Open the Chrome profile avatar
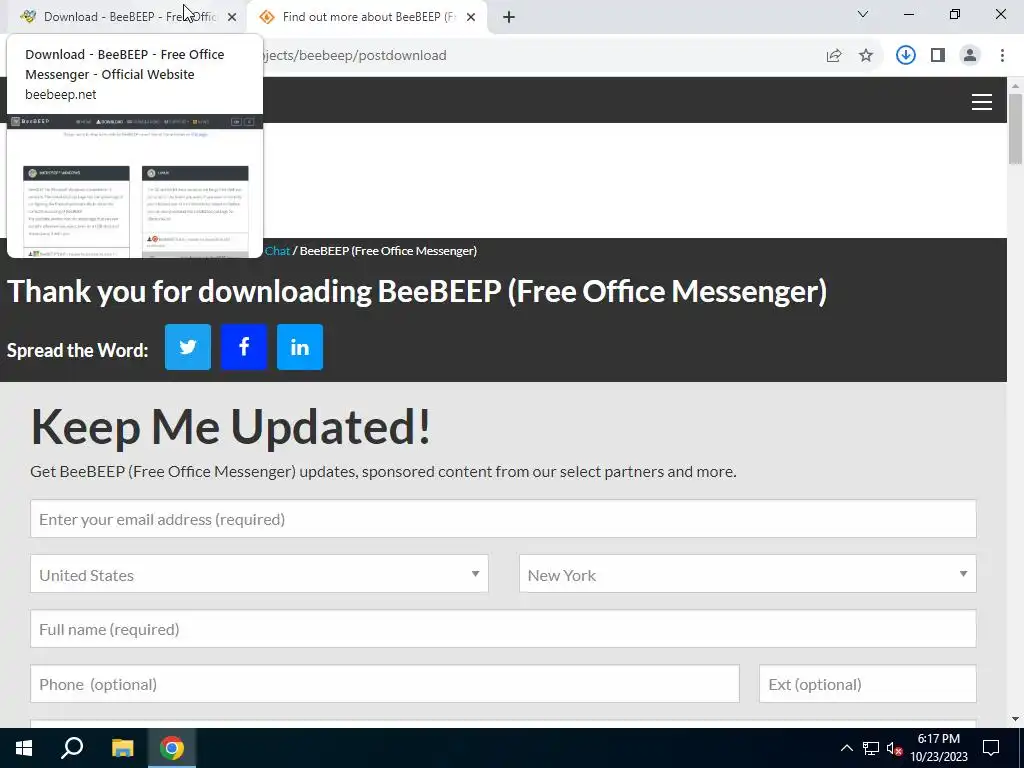The image size is (1024, 768). point(970,56)
